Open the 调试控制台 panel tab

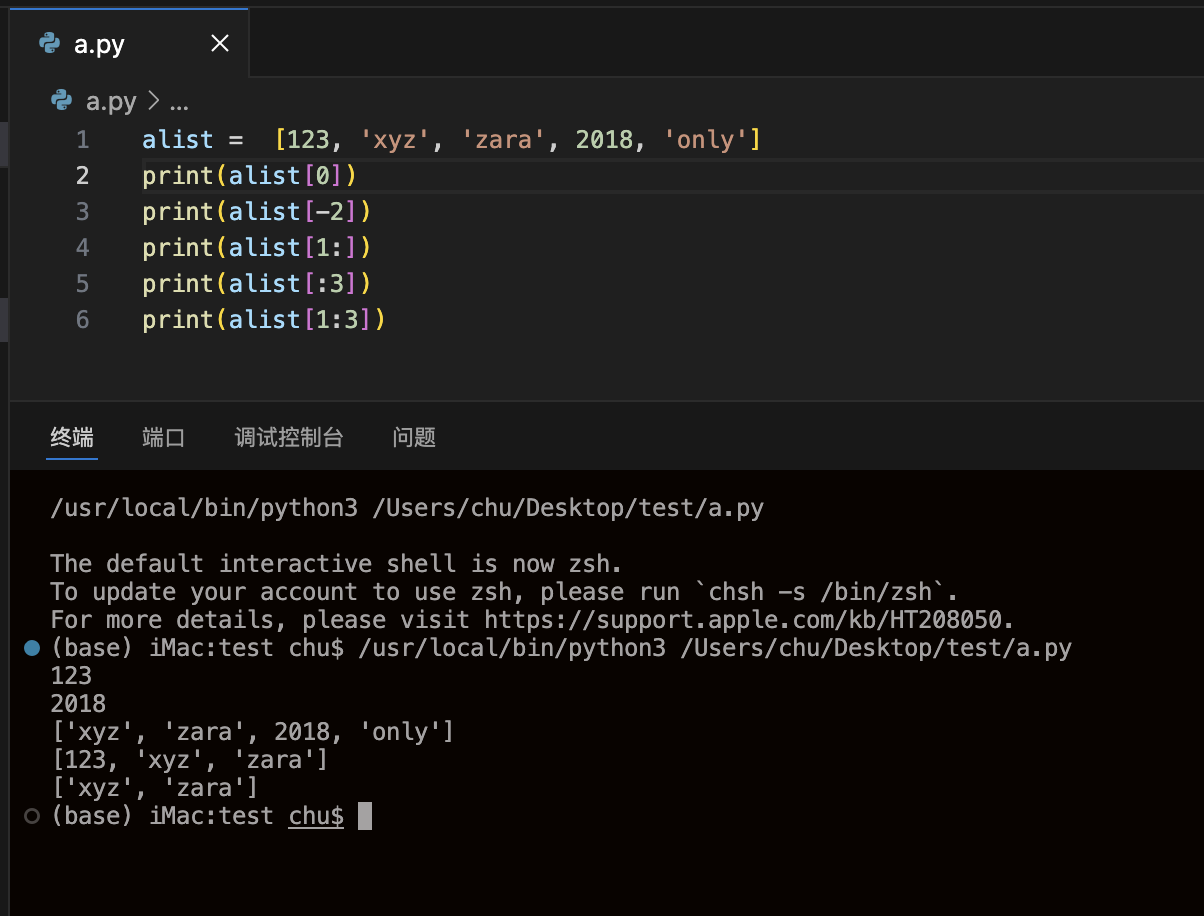click(289, 437)
